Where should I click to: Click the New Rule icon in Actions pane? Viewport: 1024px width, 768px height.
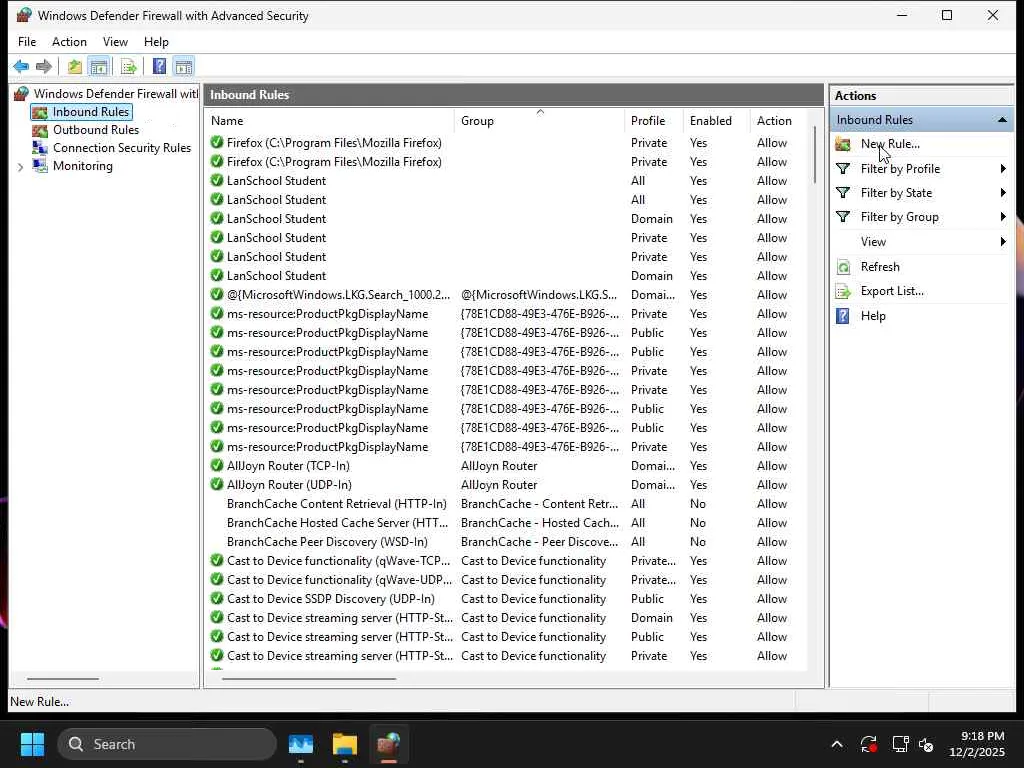843,144
